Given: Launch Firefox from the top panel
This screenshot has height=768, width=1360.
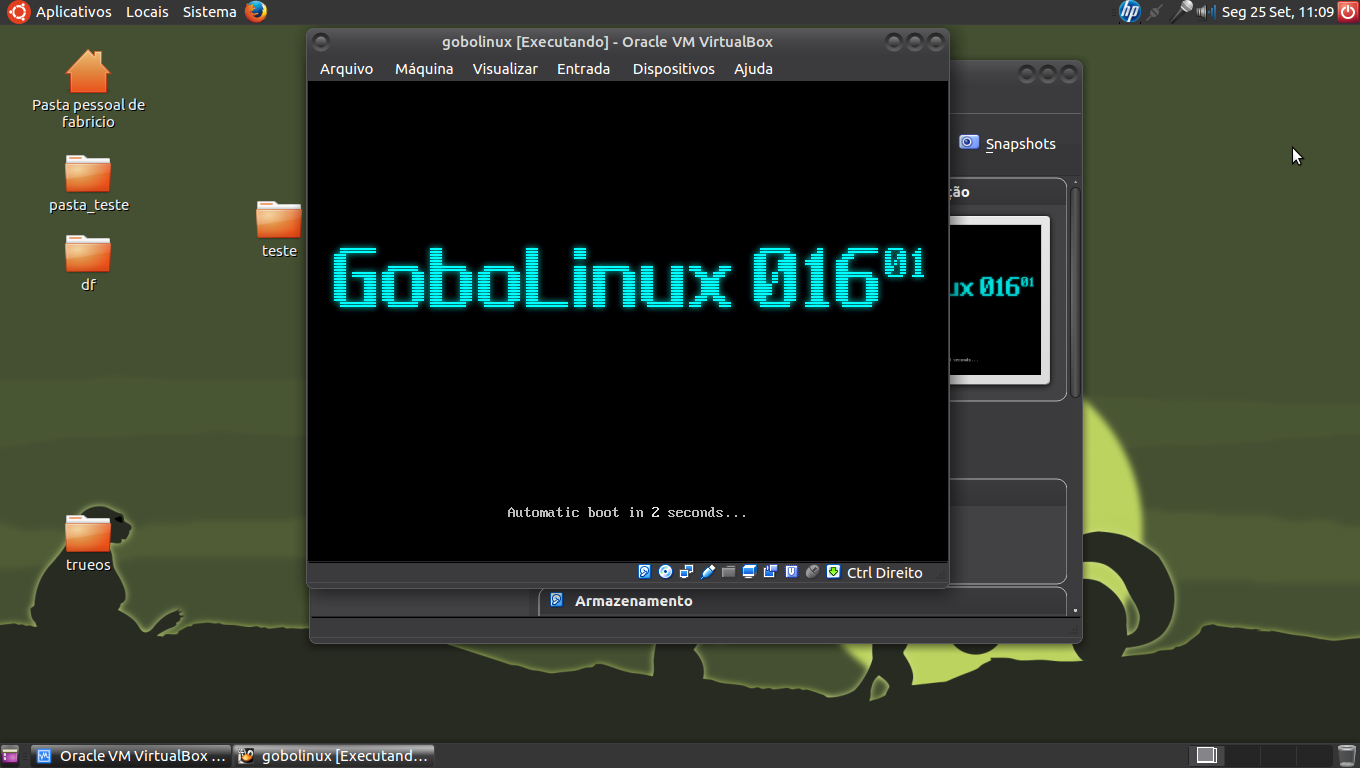Looking at the screenshot, I should 258,12.
